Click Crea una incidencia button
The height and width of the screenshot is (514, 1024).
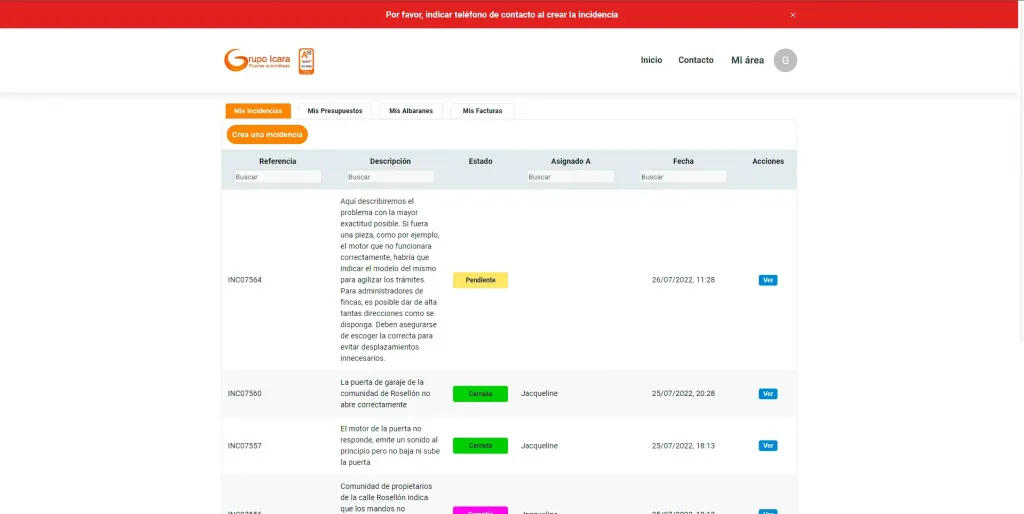(267, 134)
